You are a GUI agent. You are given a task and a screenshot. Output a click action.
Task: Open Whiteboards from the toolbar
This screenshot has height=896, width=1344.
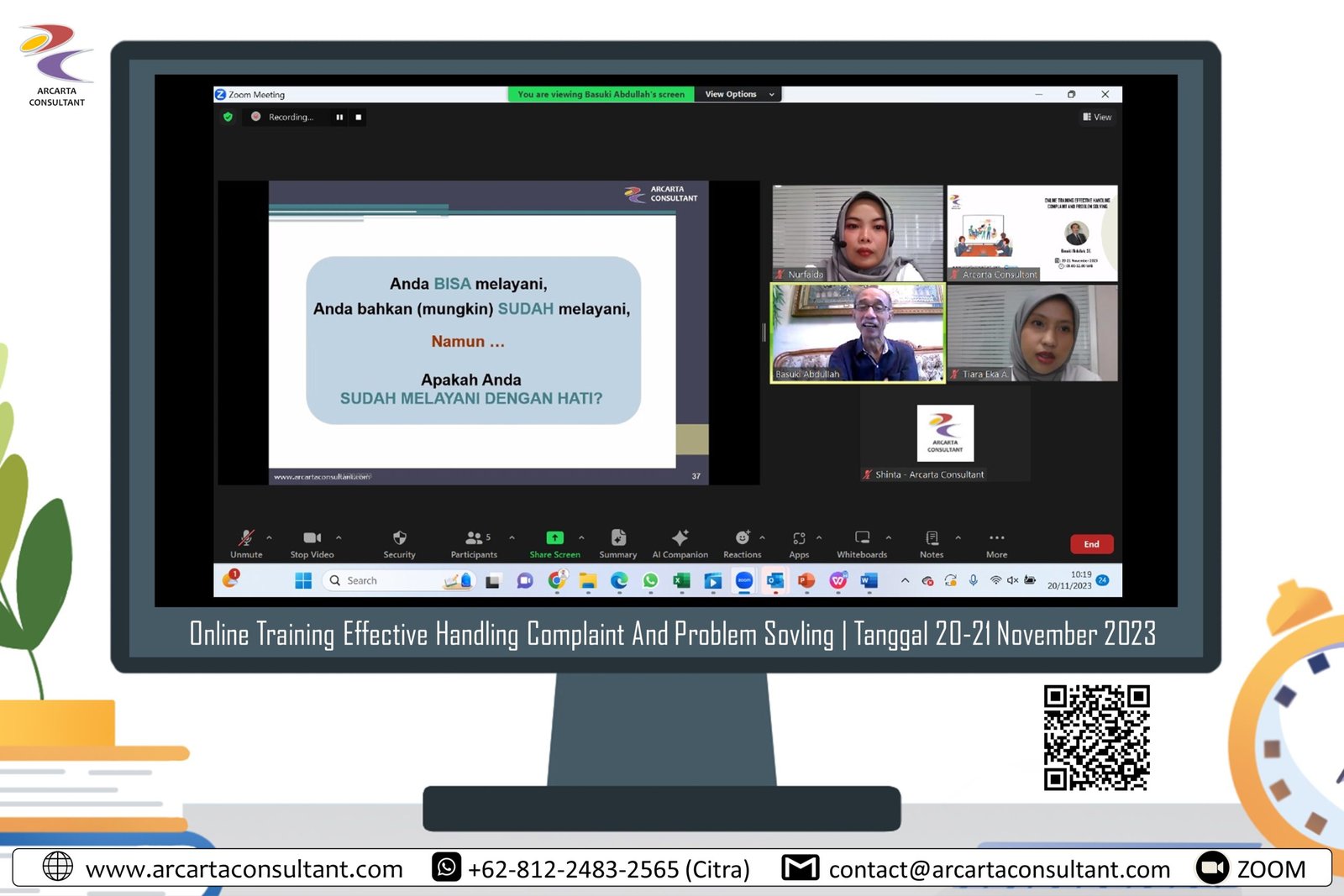coord(862,538)
